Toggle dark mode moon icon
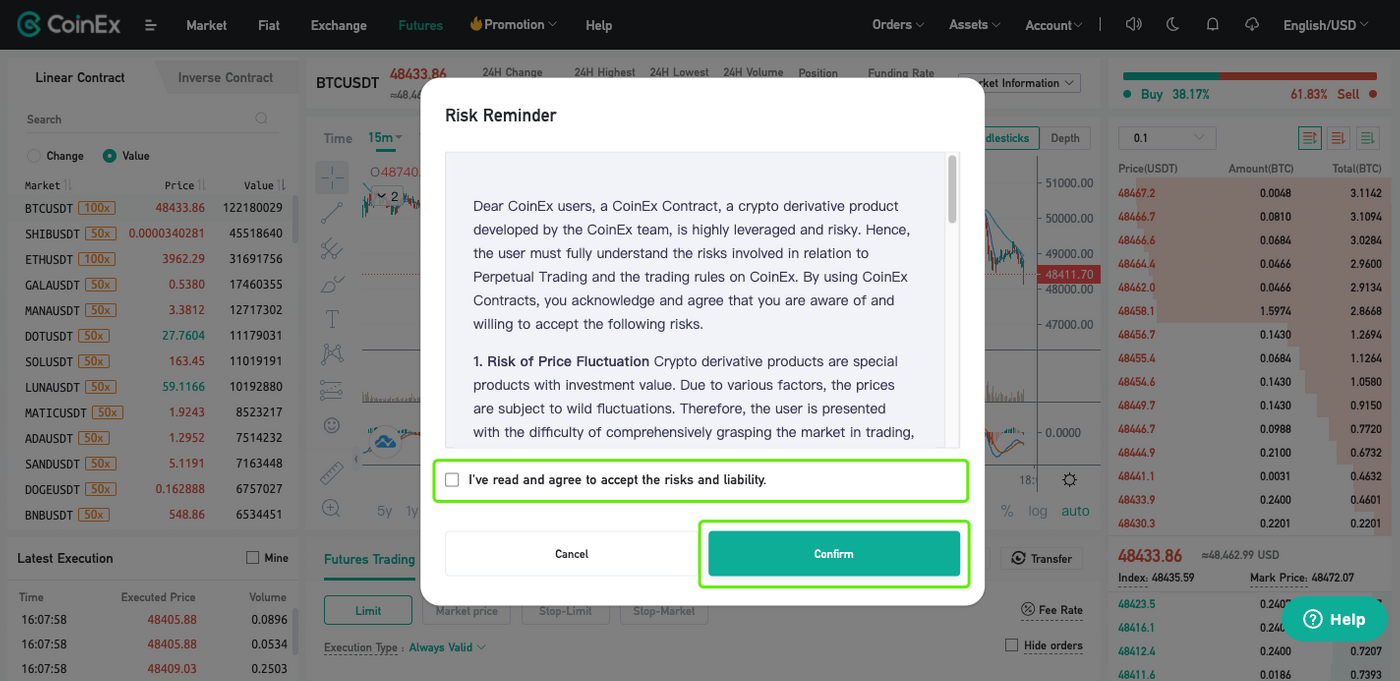The width and height of the screenshot is (1400, 681). 1173,25
